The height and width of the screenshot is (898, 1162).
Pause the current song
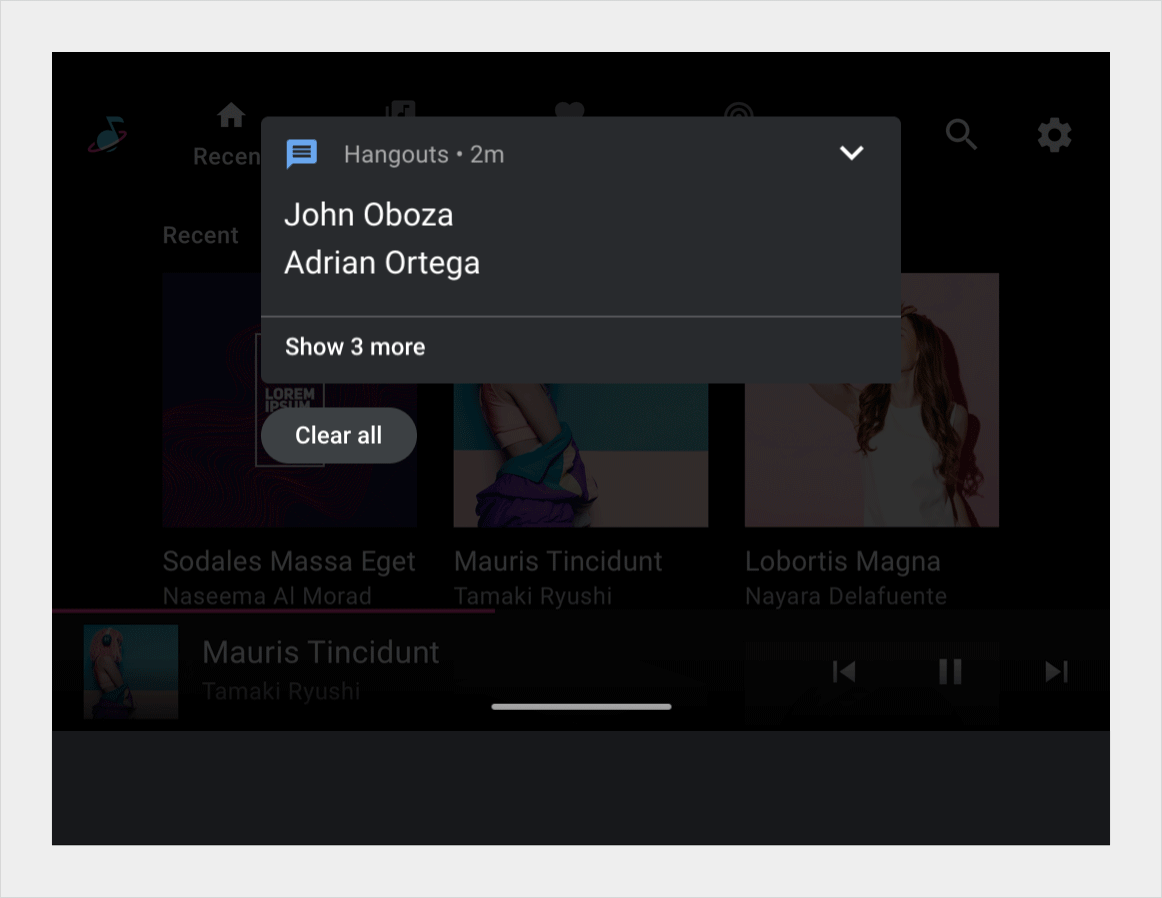pyautogui.click(x=950, y=672)
